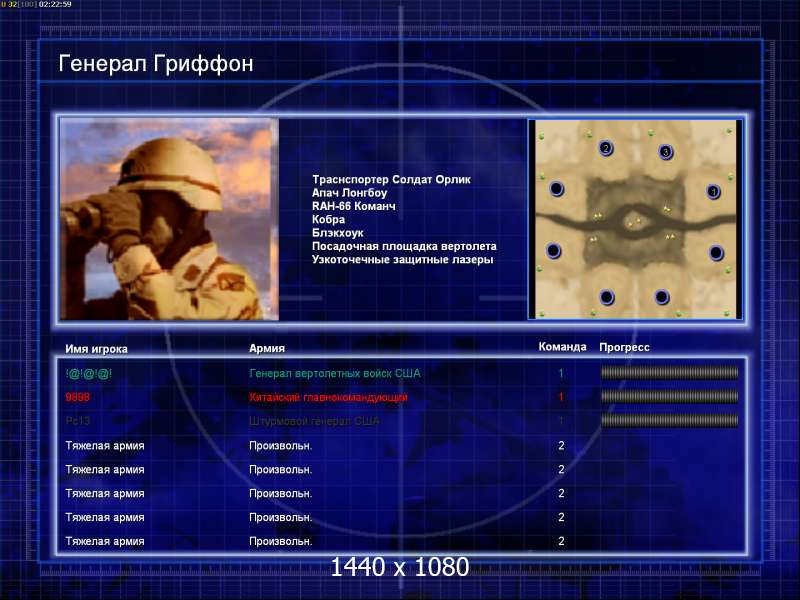The width and height of the screenshot is (800, 600).
Task: Select player name '!@!@!@!'
Action: pos(88,373)
